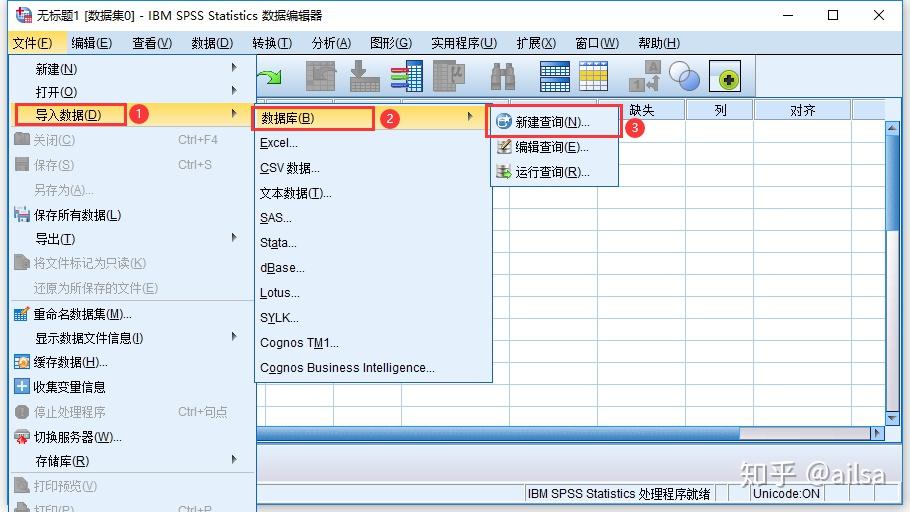
Task: Click the Save All Data disk icon
Action: 21,214
